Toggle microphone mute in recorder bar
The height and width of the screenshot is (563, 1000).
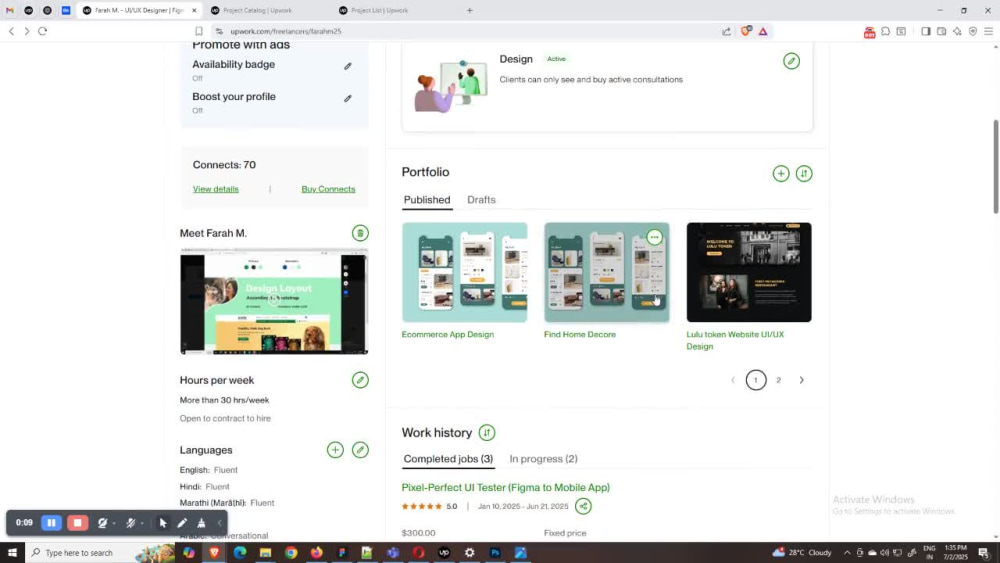[x=130, y=523]
